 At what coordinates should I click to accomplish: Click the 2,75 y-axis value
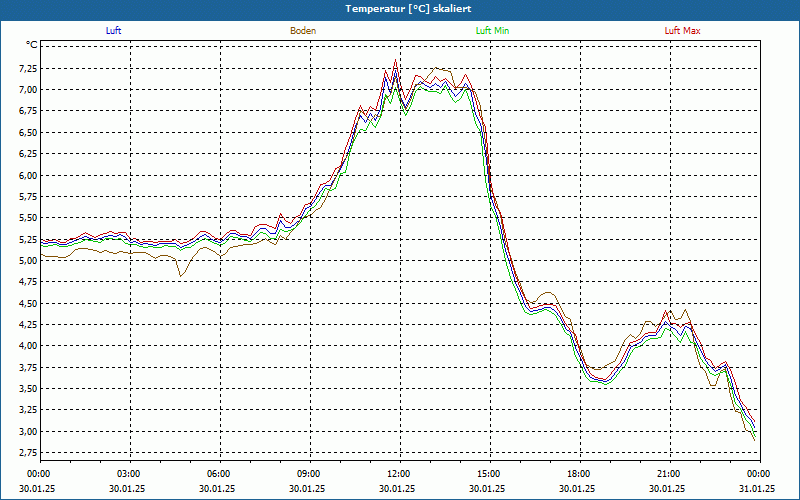pyautogui.click(x=28, y=453)
